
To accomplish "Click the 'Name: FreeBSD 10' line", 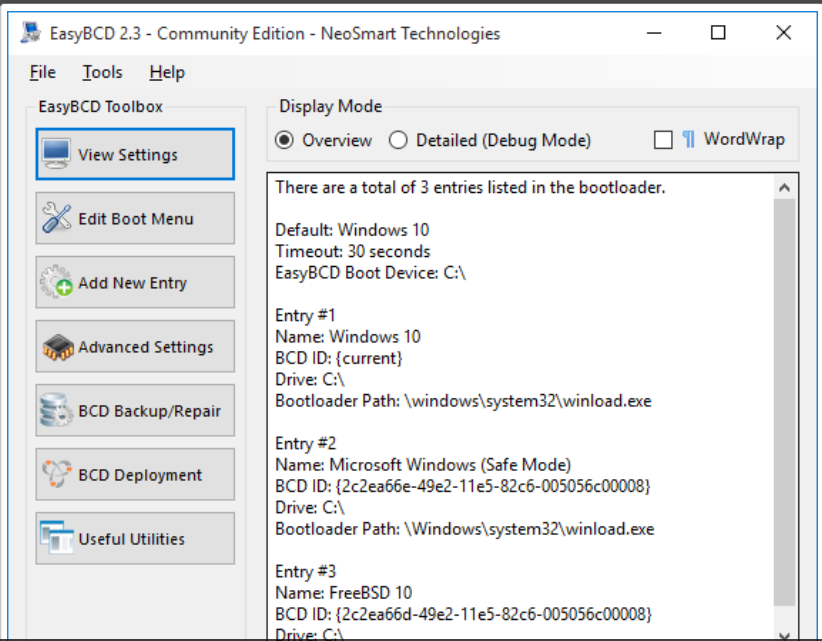I will (344, 593).
